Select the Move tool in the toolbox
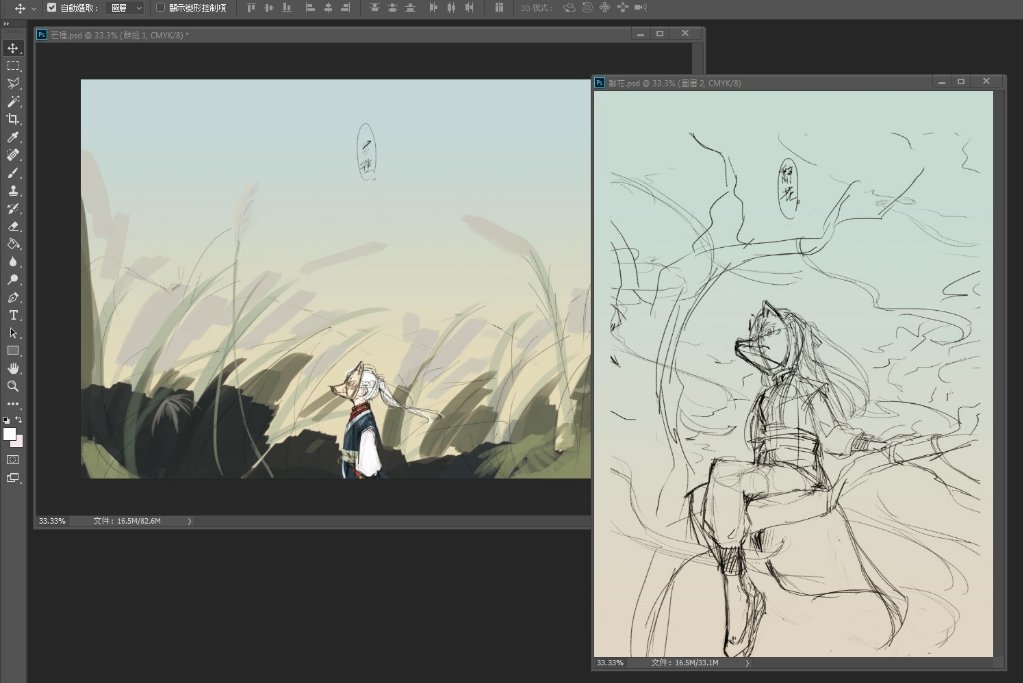This screenshot has height=683, width=1023. pos(13,48)
